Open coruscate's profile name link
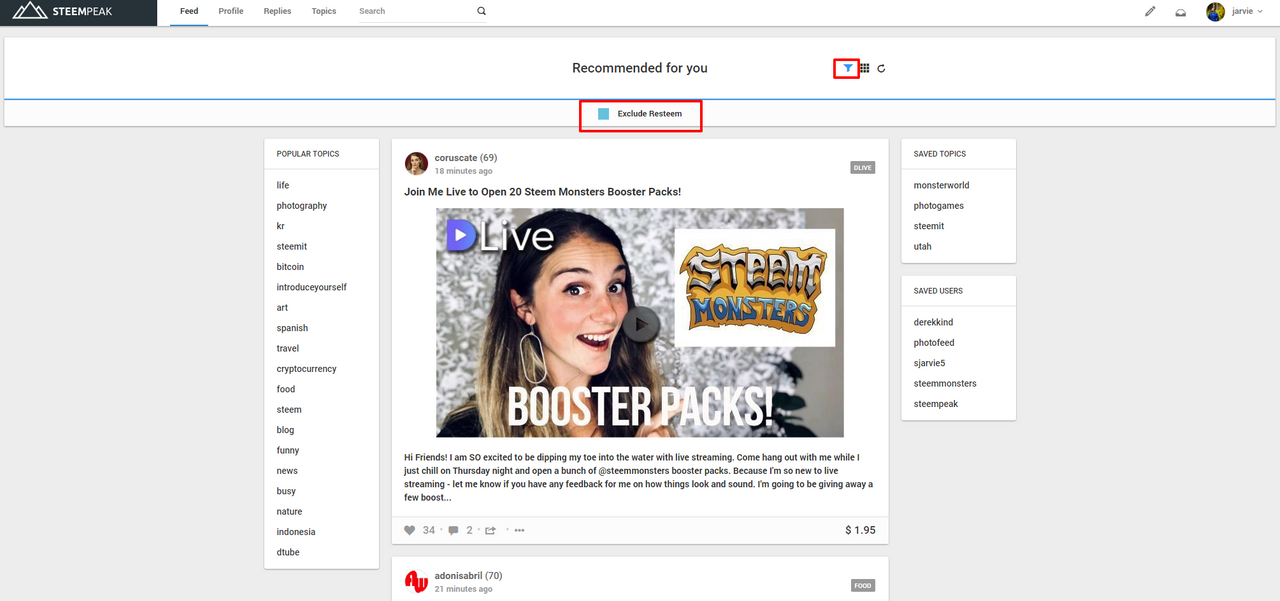Image resolution: width=1280 pixels, height=601 pixels. [455, 158]
